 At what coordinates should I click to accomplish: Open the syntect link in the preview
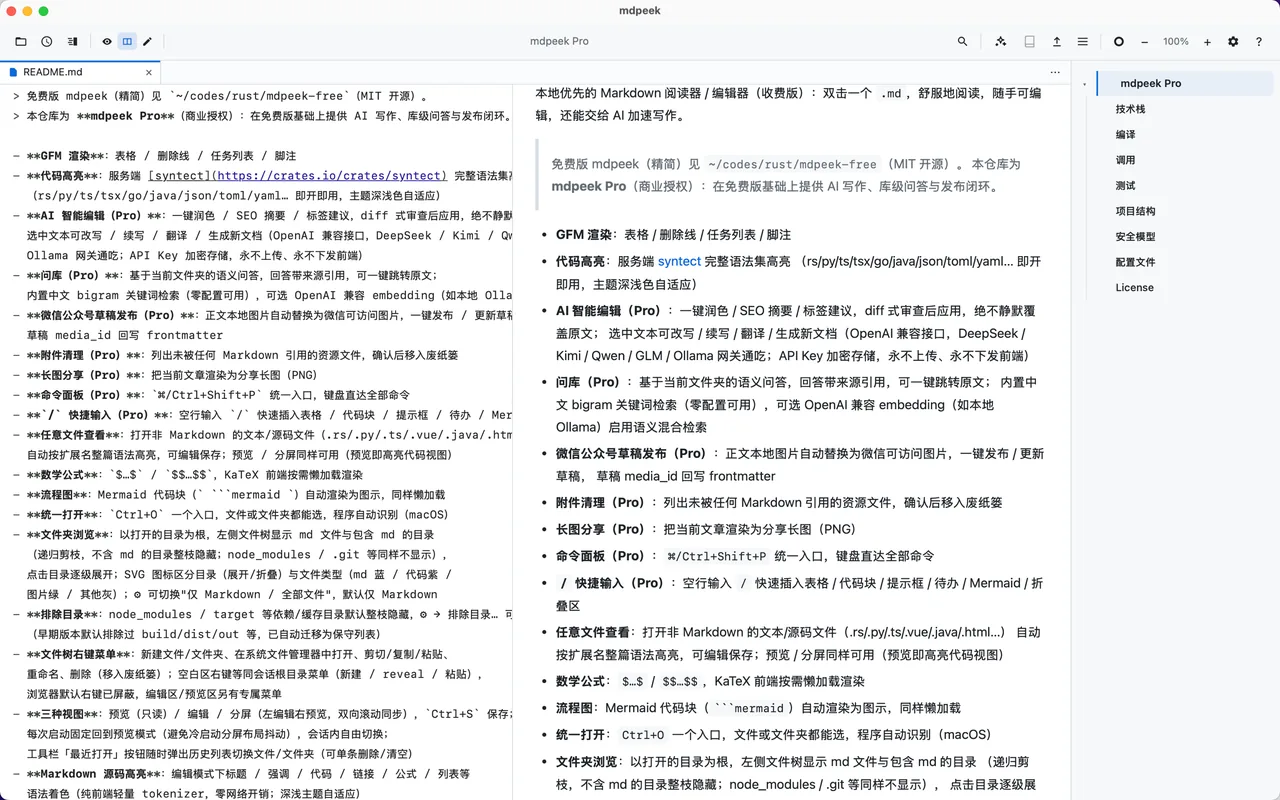(x=679, y=261)
